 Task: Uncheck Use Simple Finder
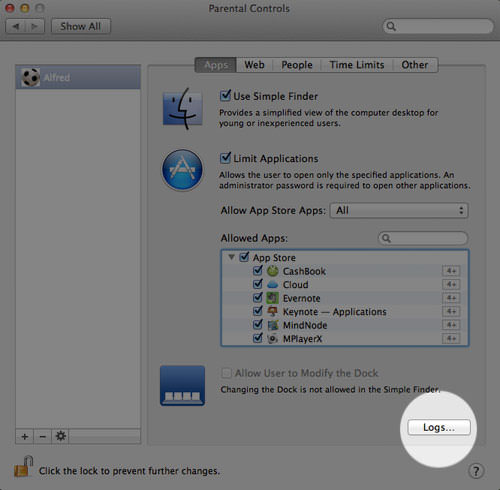(225, 96)
